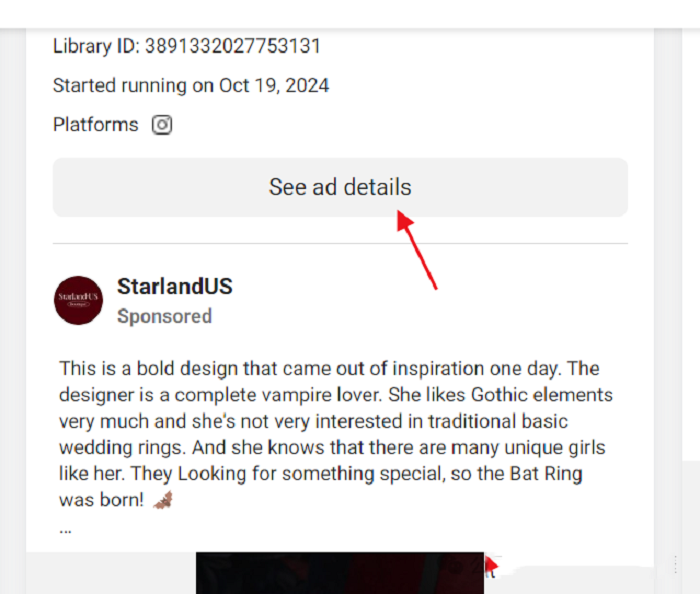Expand the ad text via ellipsis
Image resolution: width=700 pixels, height=594 pixels.
(65, 531)
